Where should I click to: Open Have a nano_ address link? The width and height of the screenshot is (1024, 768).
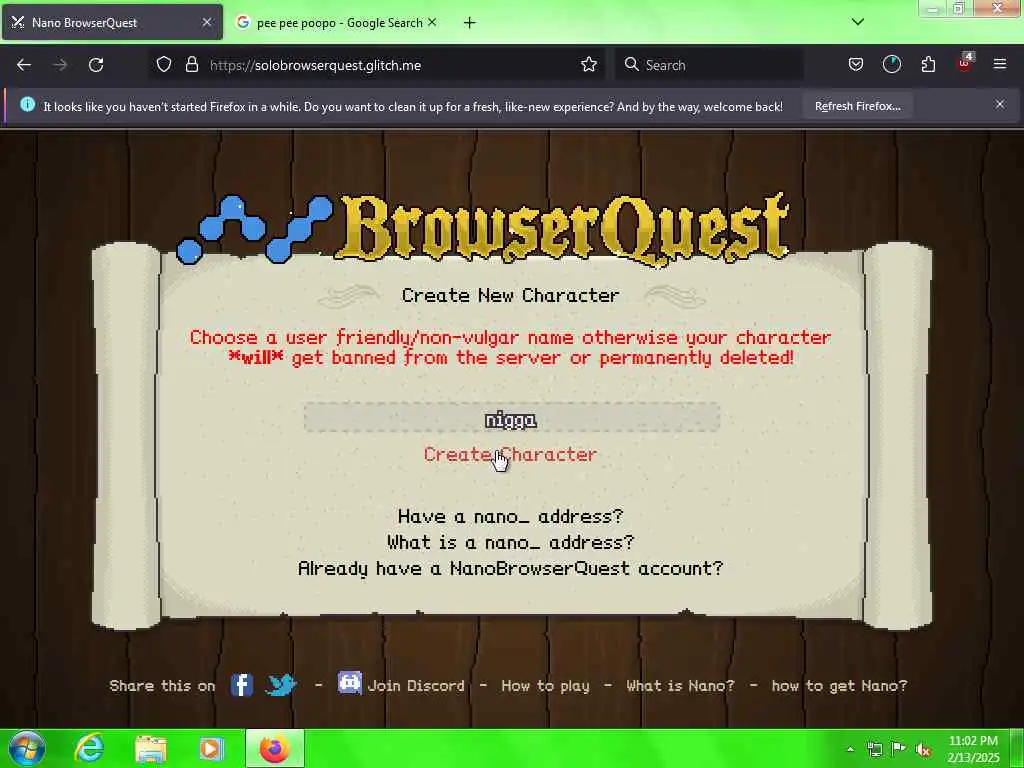(x=510, y=517)
